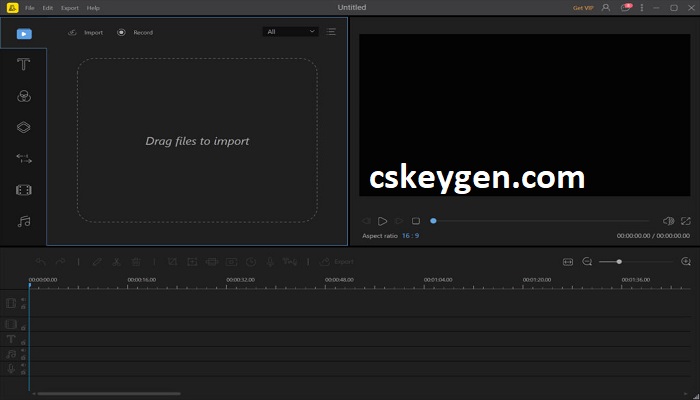This screenshot has width=700, height=400.
Task: Enter fullscreen preview mode
Action: click(x=686, y=221)
